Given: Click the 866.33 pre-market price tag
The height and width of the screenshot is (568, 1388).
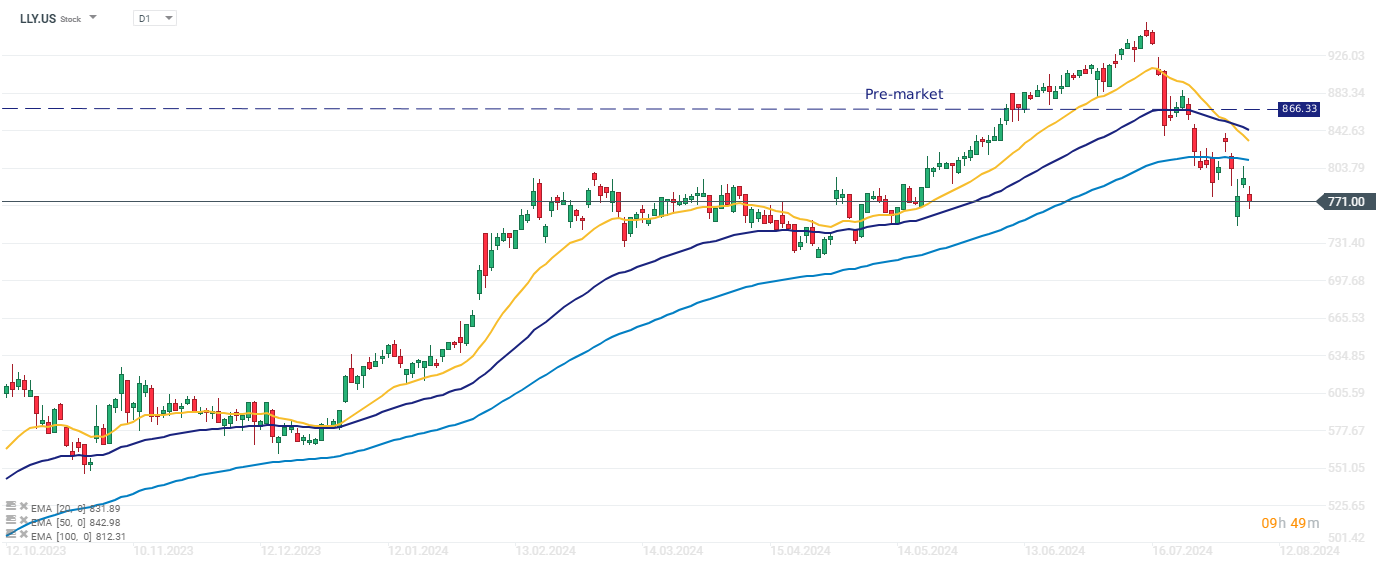Looking at the screenshot, I should click(1297, 108).
